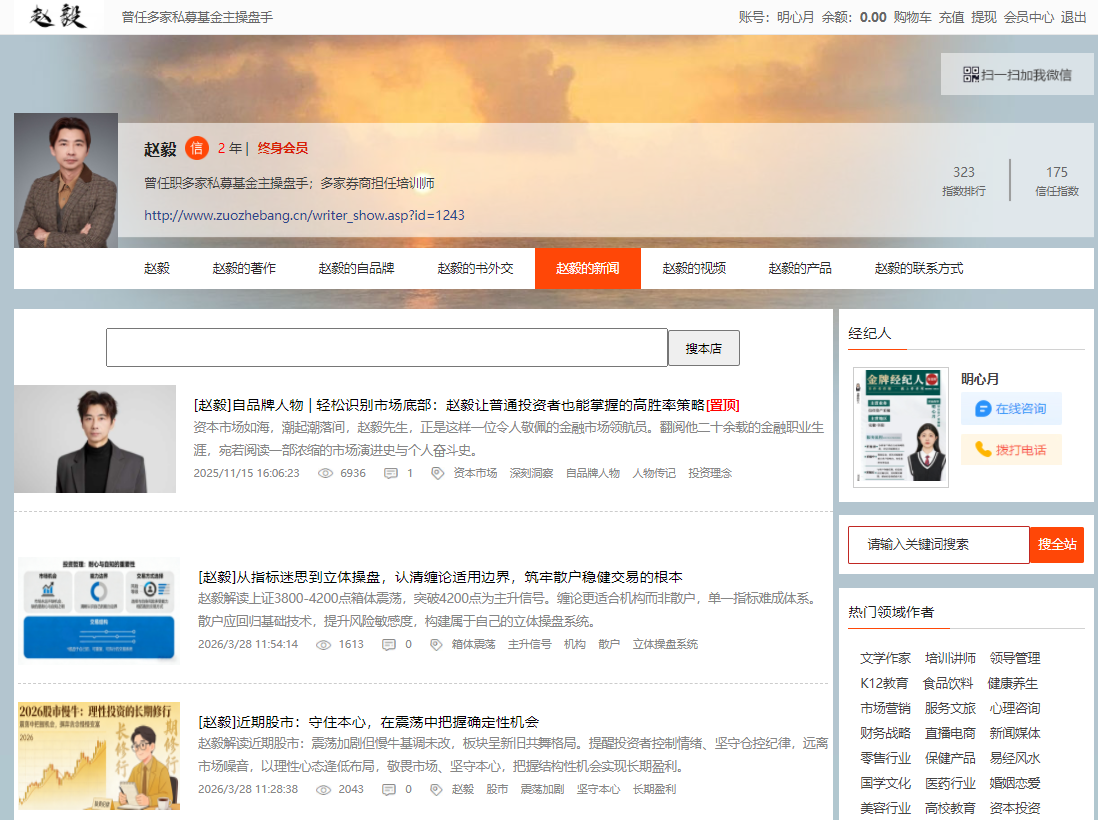Image resolution: width=1098 pixels, height=820 pixels.
Task: Click the store search input field
Action: tap(387, 348)
